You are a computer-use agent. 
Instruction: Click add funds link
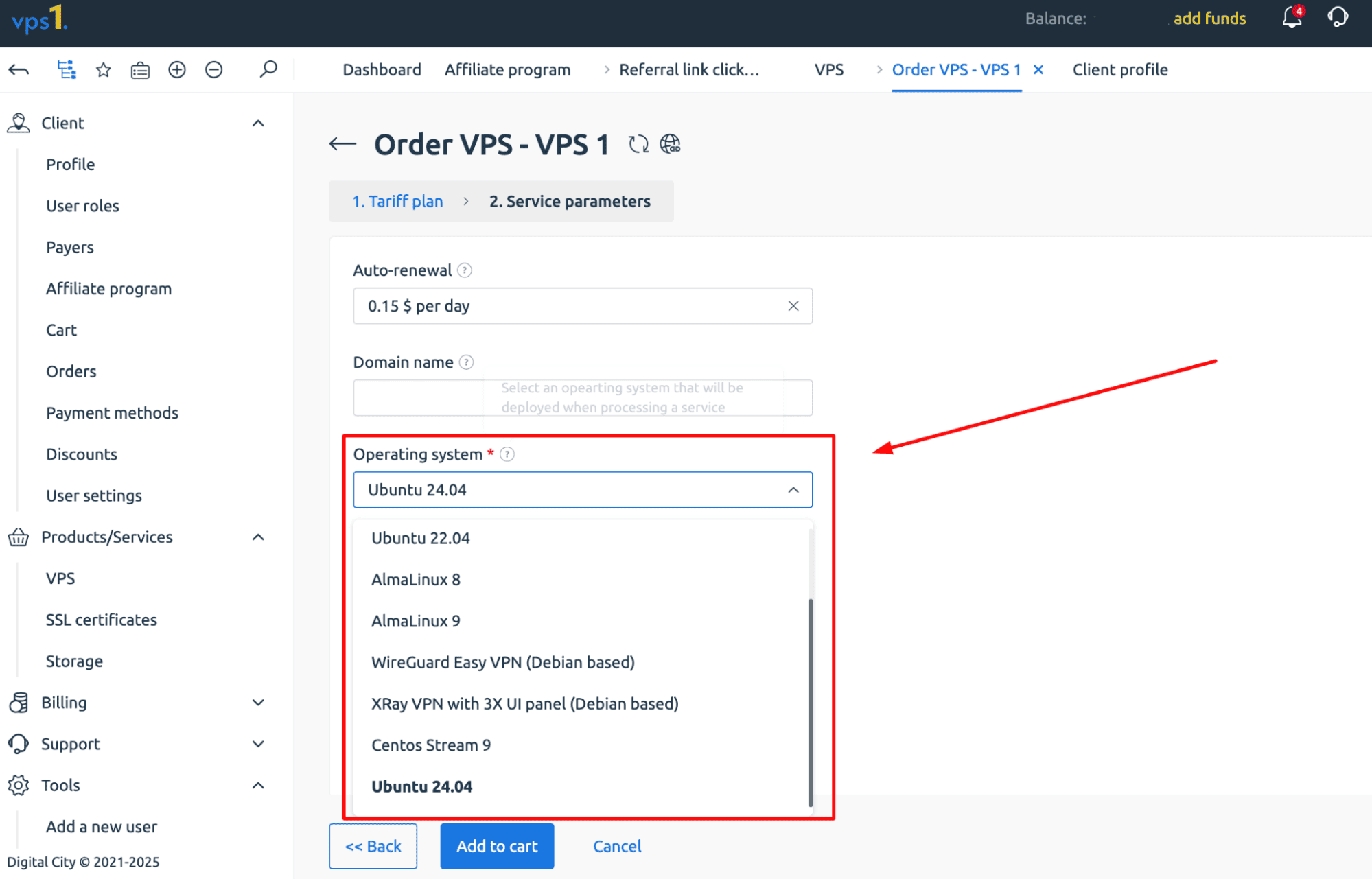[x=1209, y=19]
